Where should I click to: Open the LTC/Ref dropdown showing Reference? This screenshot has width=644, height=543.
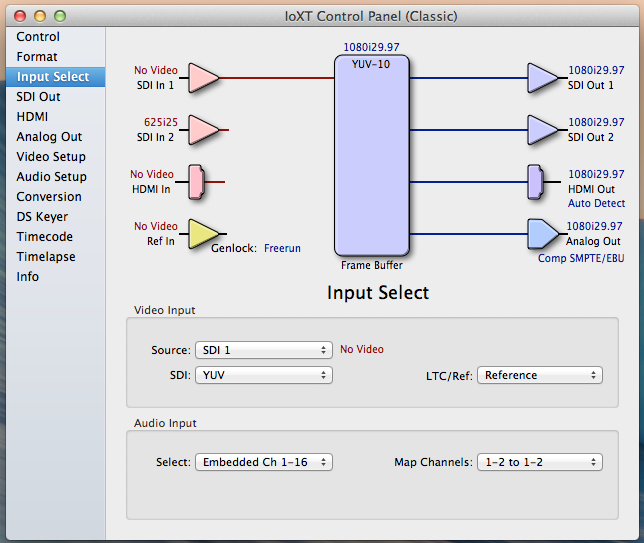pos(539,375)
